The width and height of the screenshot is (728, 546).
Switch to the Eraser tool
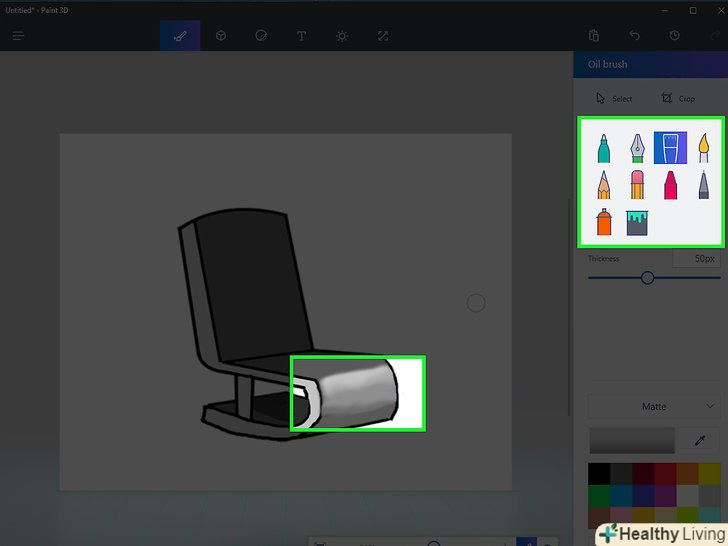(x=637, y=184)
